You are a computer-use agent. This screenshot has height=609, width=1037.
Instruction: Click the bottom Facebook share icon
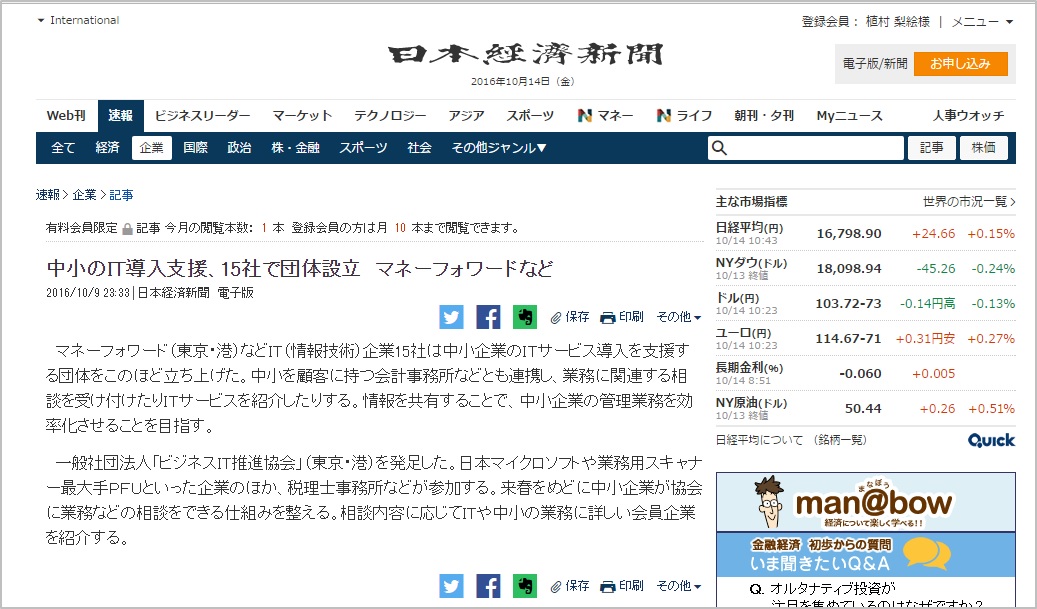(x=488, y=586)
